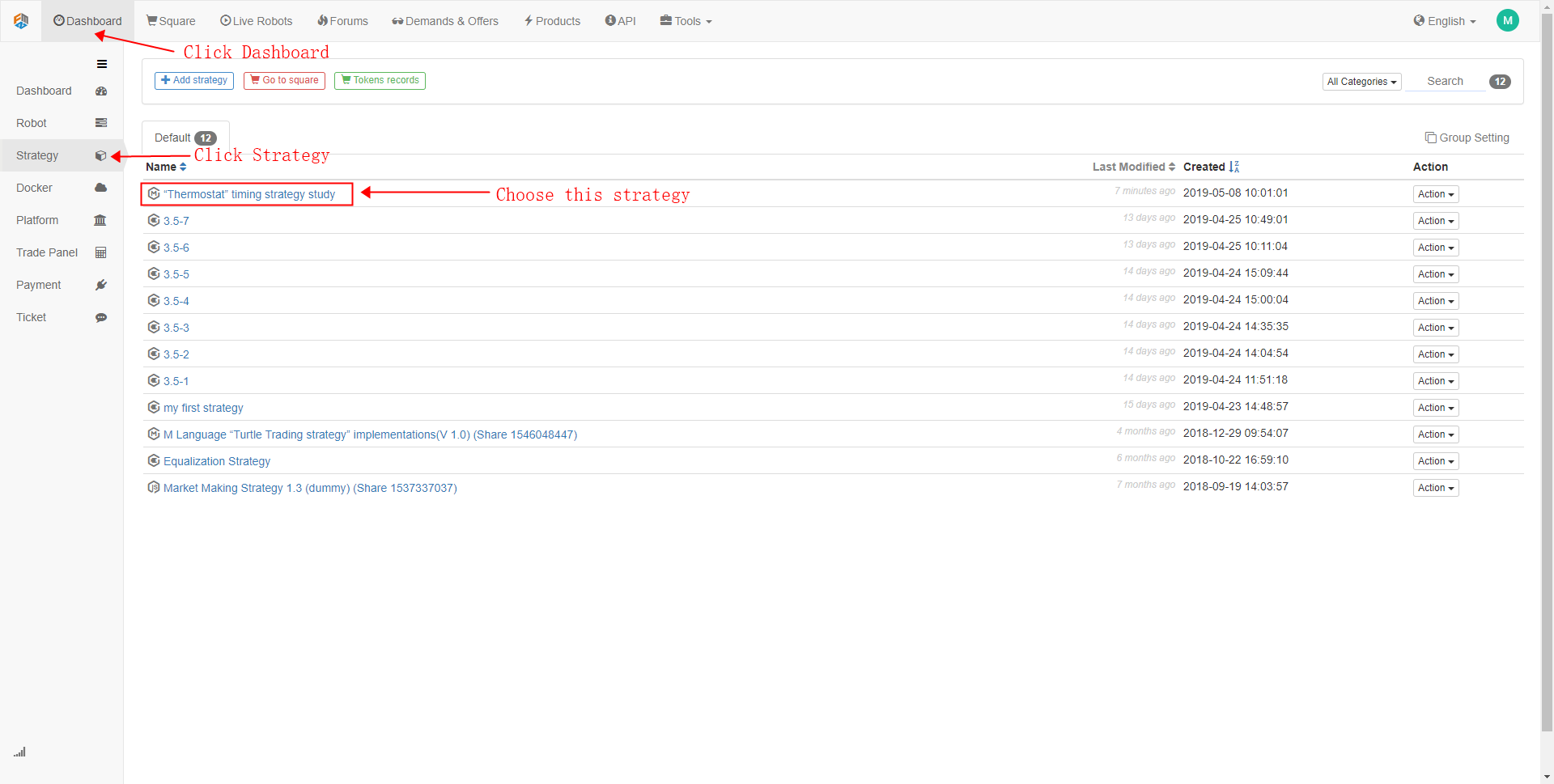
Task: Expand the Tools menu dropdown
Action: click(x=686, y=21)
